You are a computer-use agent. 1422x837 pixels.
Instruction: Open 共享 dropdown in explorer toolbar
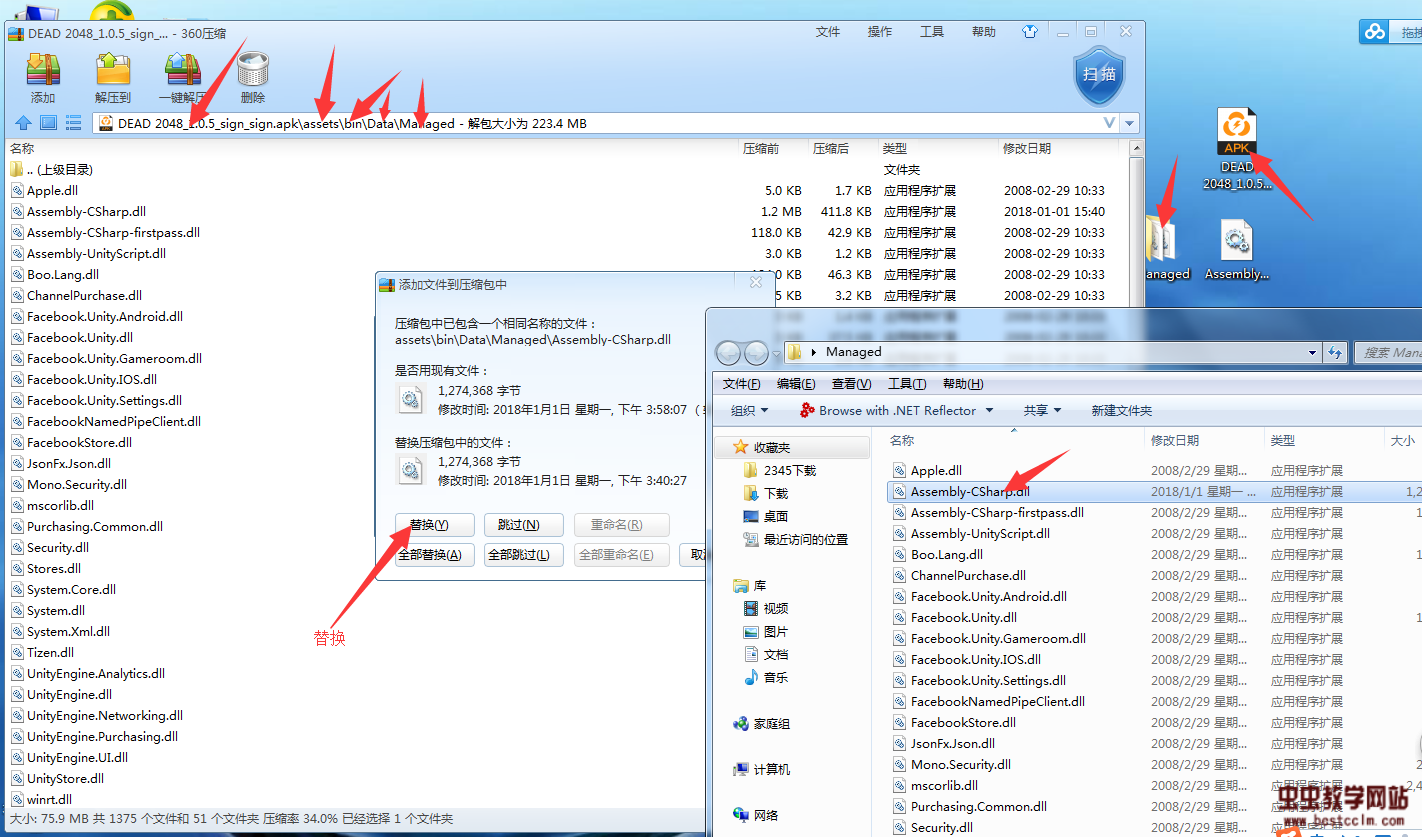click(1041, 410)
